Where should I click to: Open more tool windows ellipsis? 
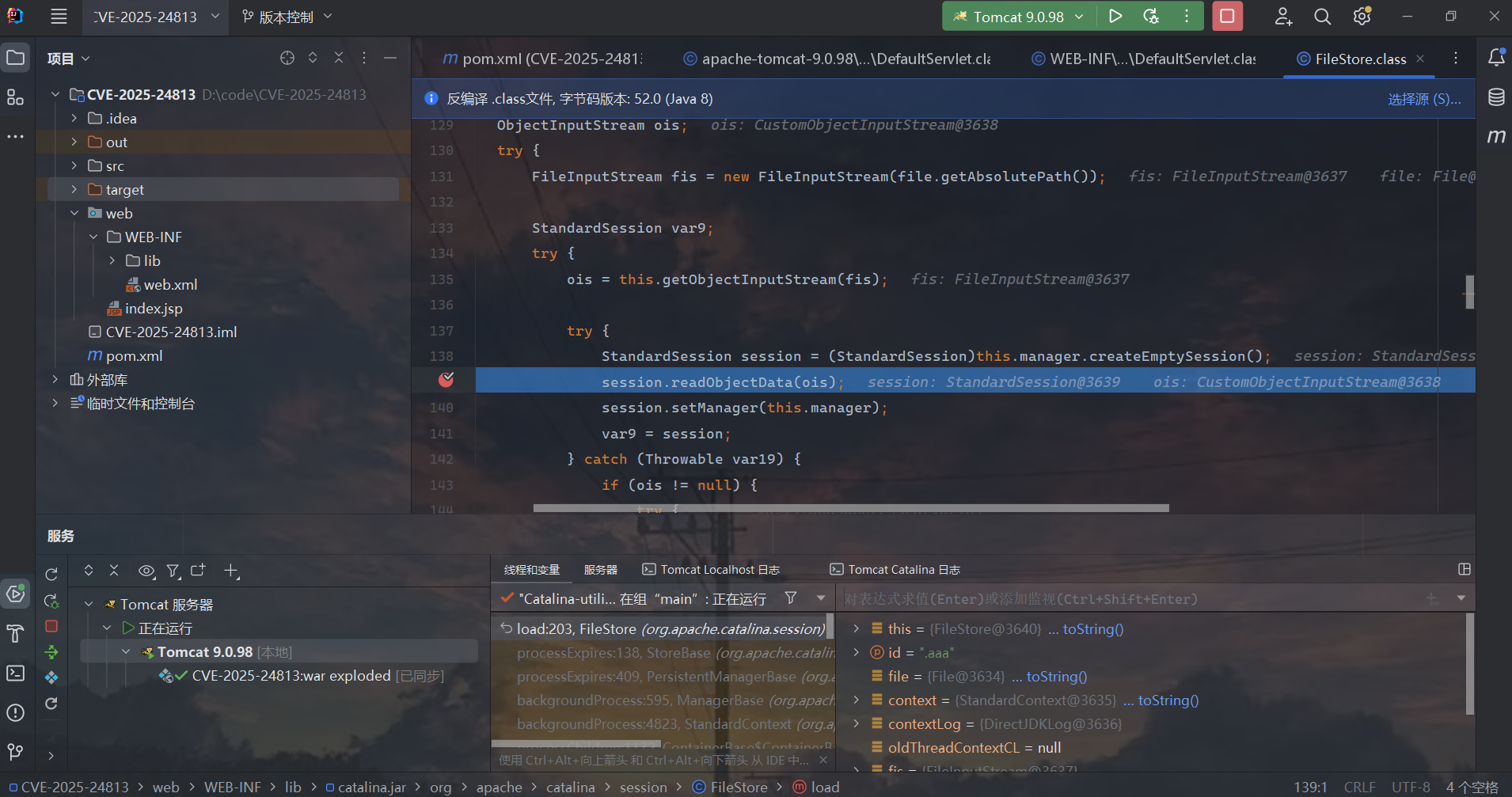(15, 137)
